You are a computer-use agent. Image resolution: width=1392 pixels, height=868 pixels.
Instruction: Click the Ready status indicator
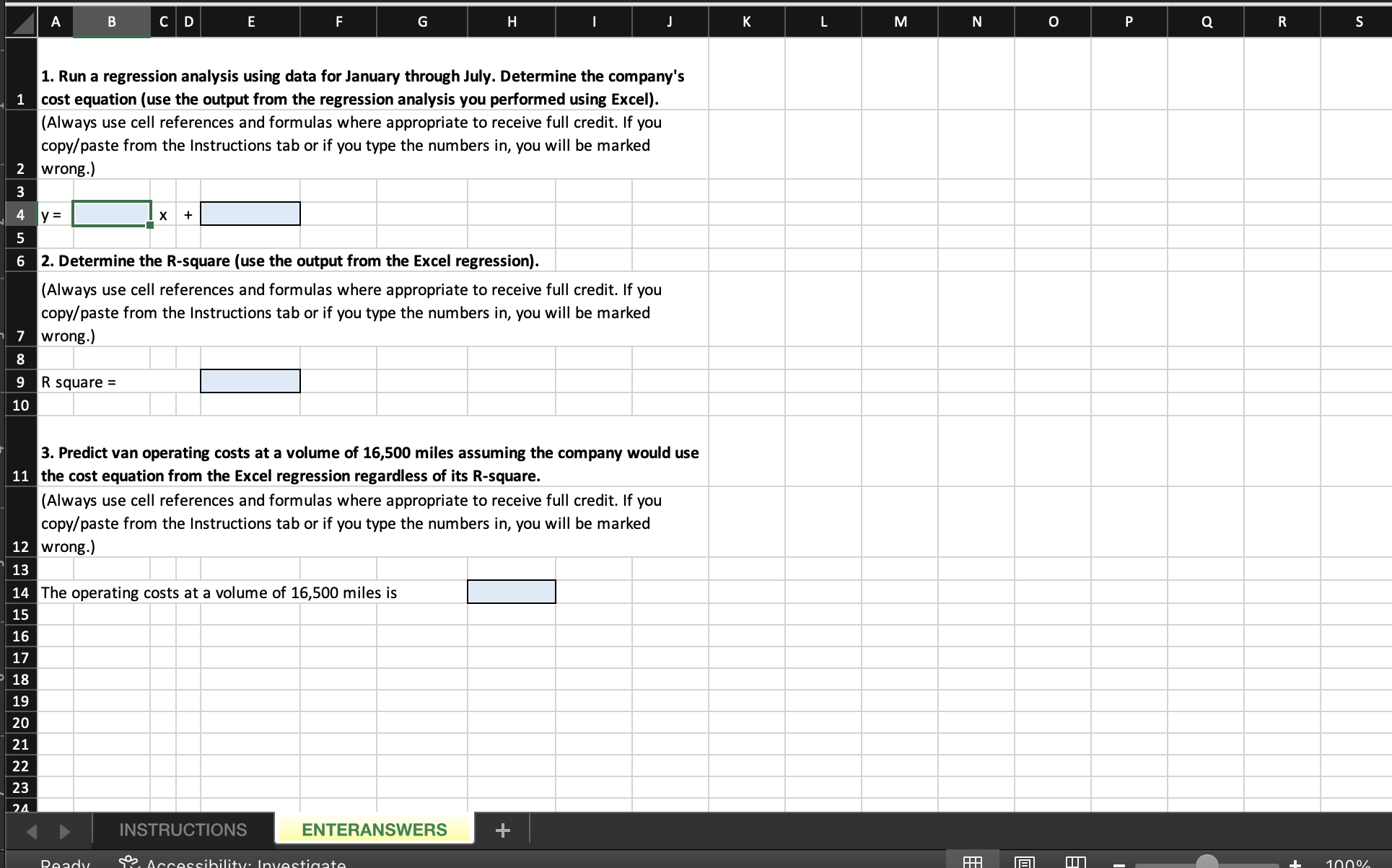pyautogui.click(x=65, y=863)
